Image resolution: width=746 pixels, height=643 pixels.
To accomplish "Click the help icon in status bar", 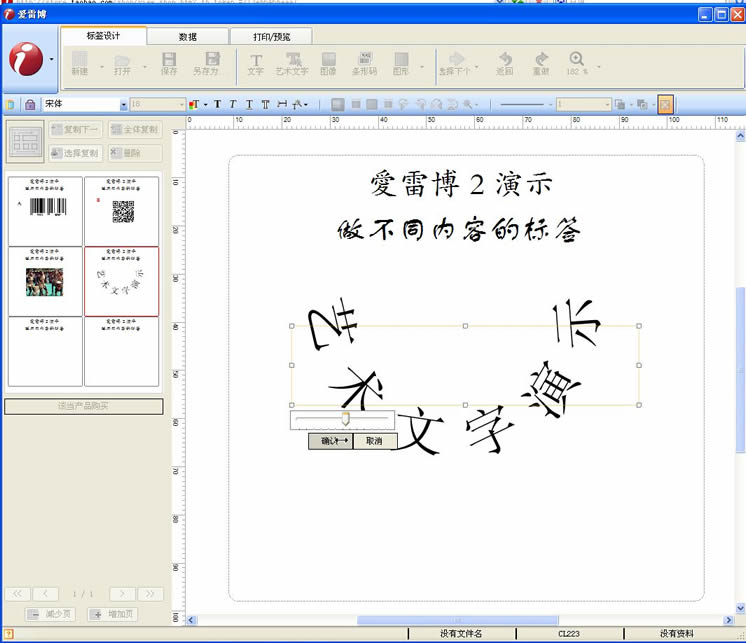I will pyautogui.click(x=8, y=633).
